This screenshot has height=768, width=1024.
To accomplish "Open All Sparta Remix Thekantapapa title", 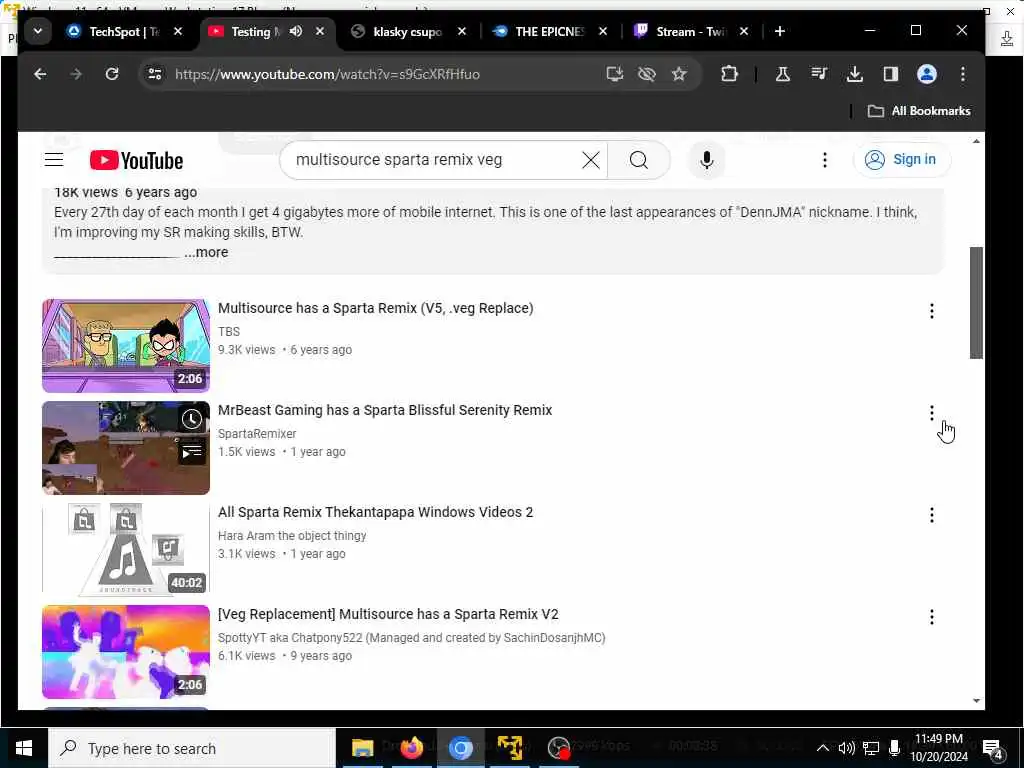I will point(376,512).
